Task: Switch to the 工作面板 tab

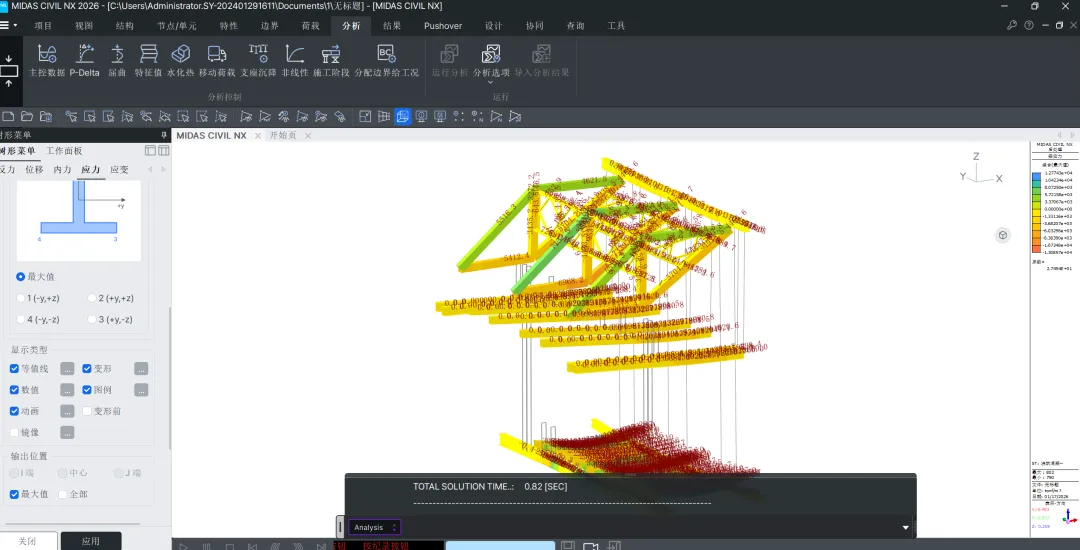Action: coord(64,151)
